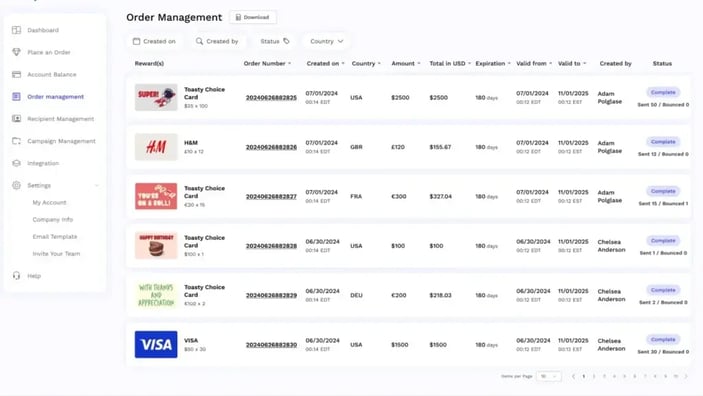The width and height of the screenshot is (703, 396).
Task: Collapse the Settings submenu chevron
Action: (96, 185)
